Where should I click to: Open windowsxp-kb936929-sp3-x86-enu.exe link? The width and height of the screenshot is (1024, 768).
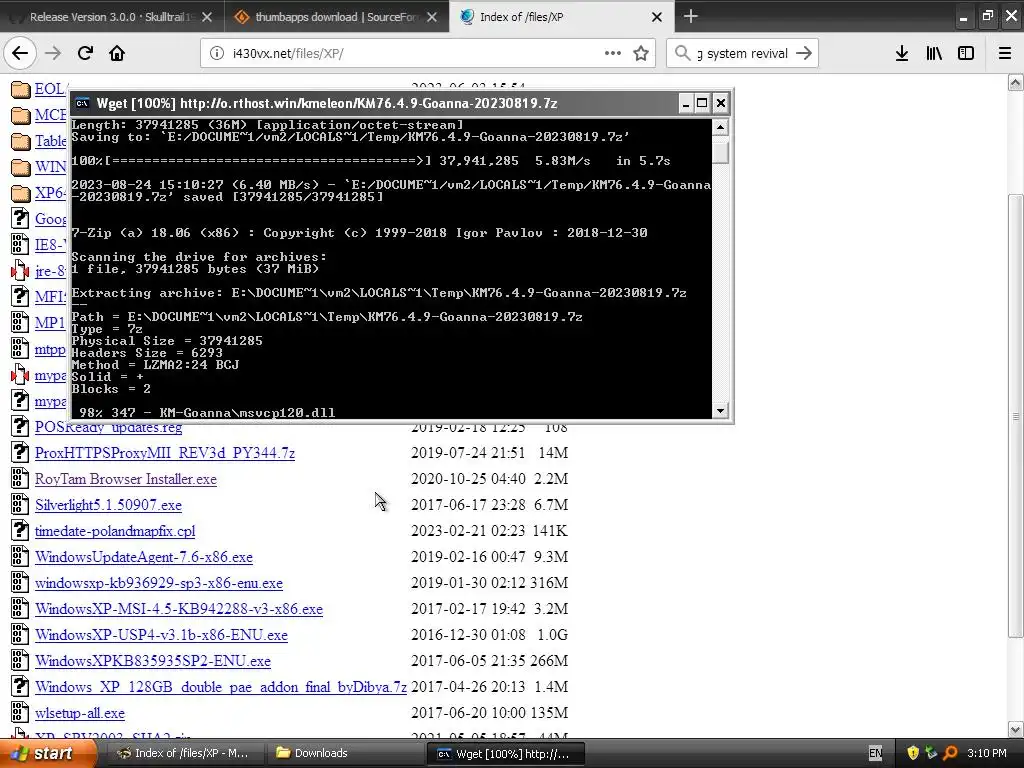(x=159, y=583)
